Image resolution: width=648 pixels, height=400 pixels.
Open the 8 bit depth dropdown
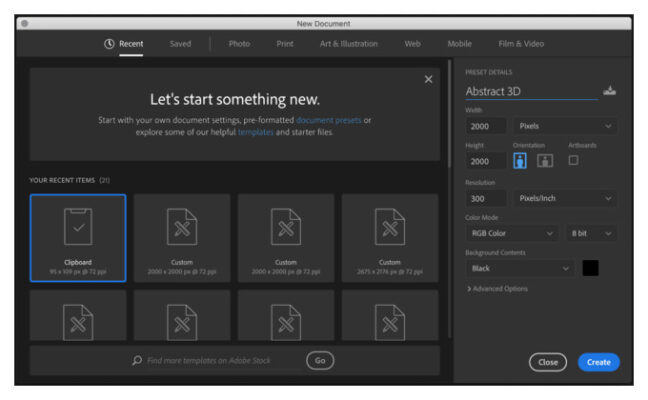click(x=591, y=233)
